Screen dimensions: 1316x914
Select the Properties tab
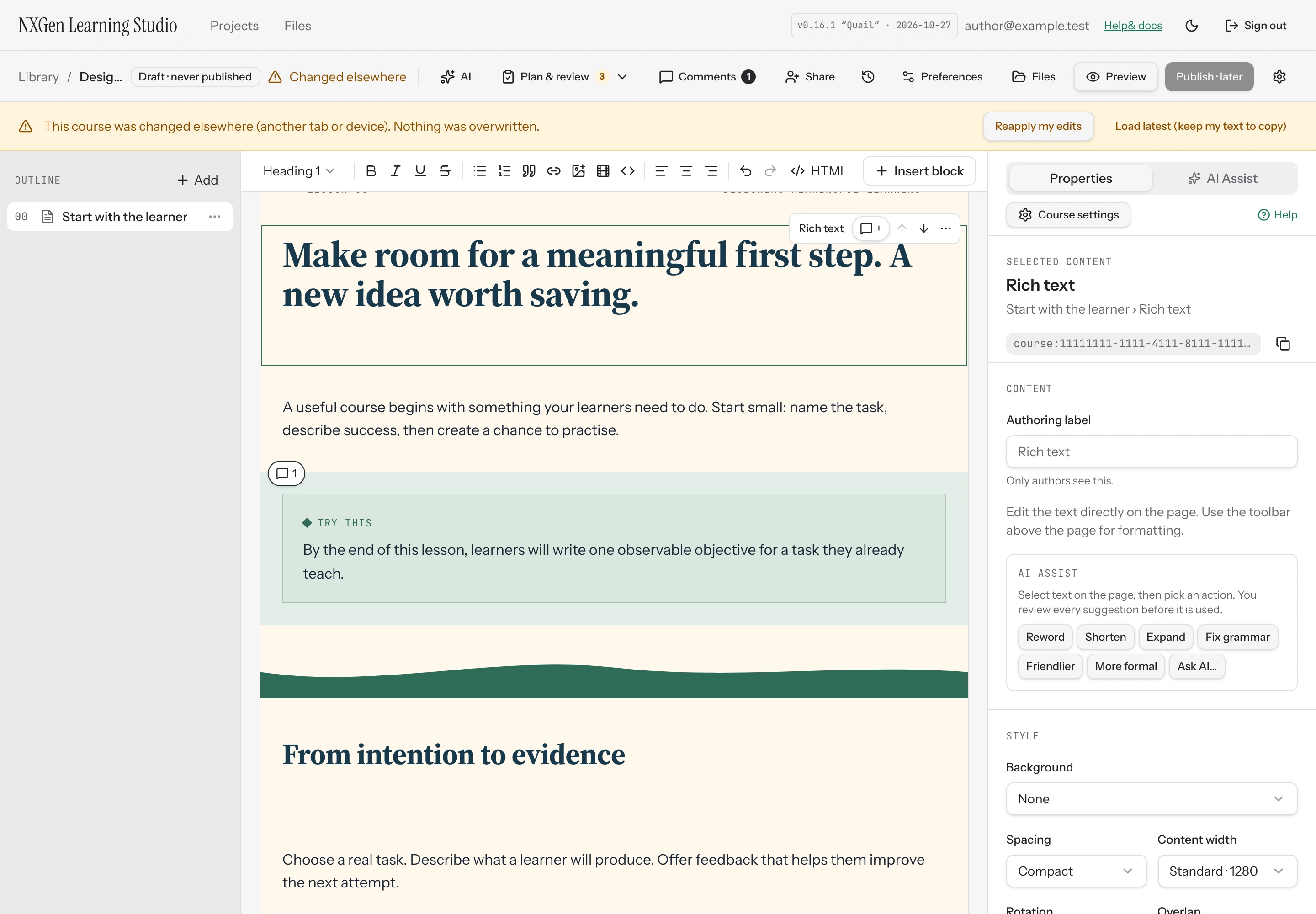[1080, 179]
